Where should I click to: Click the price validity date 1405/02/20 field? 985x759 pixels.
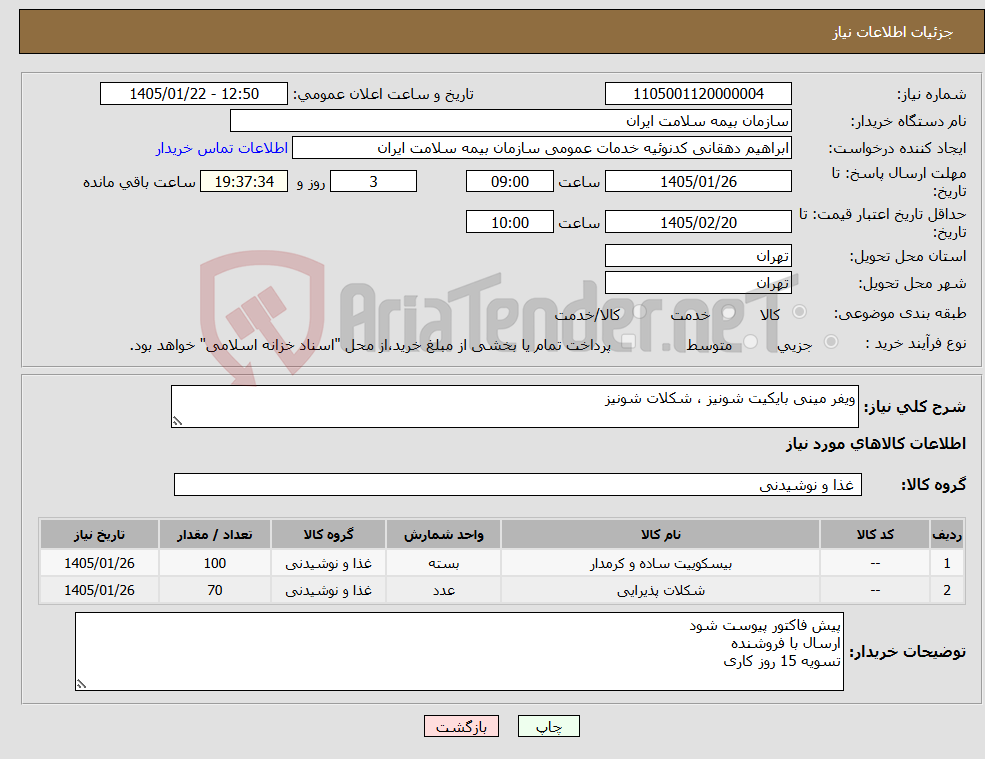click(x=698, y=222)
